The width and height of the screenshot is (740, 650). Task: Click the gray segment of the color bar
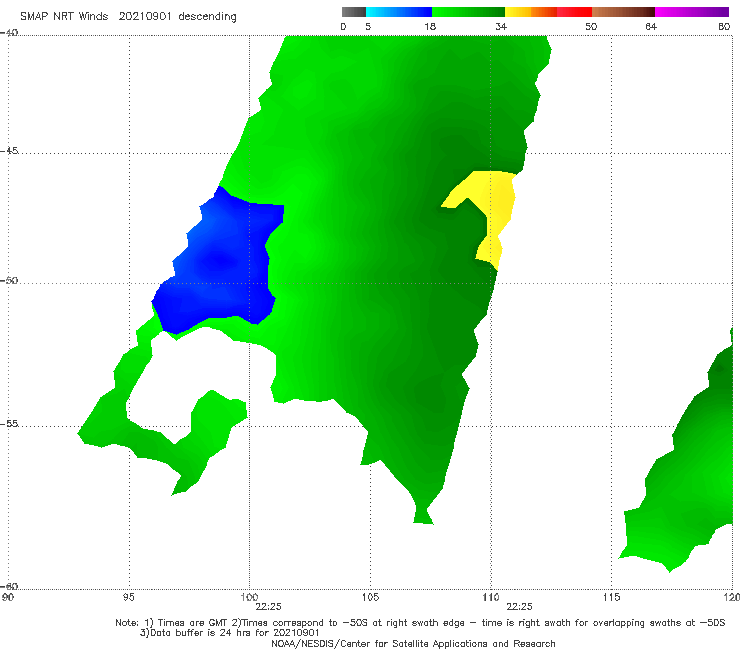[354, 12]
